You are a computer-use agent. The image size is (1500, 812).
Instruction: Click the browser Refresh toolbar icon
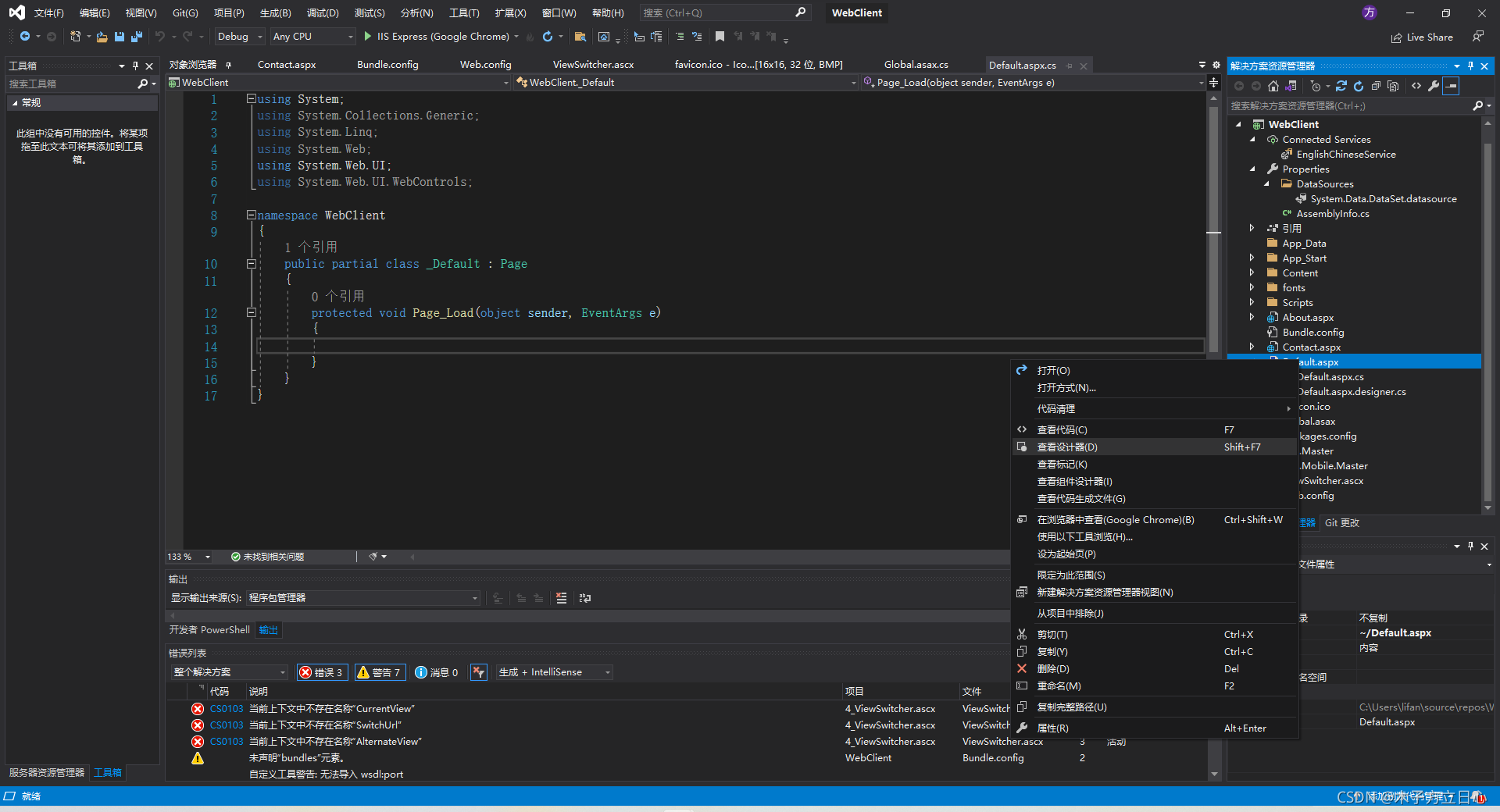click(x=548, y=37)
